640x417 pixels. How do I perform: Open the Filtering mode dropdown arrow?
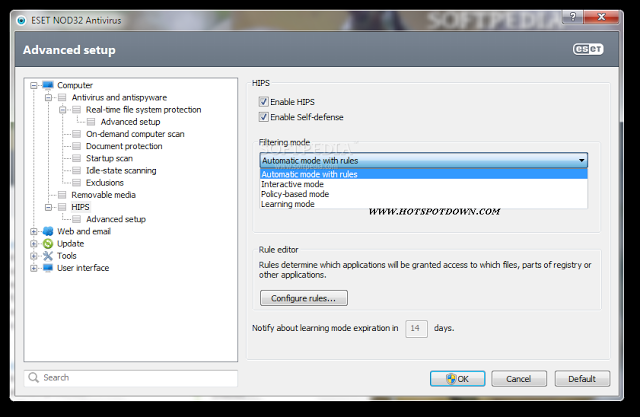(582, 160)
